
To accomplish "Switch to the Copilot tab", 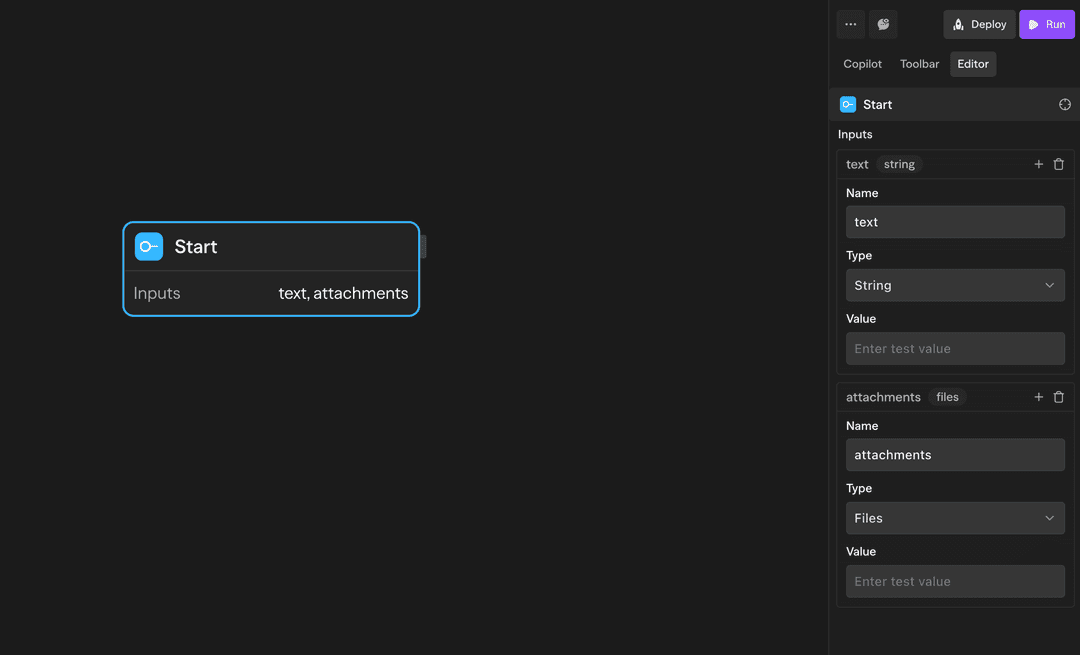I will [x=862, y=63].
